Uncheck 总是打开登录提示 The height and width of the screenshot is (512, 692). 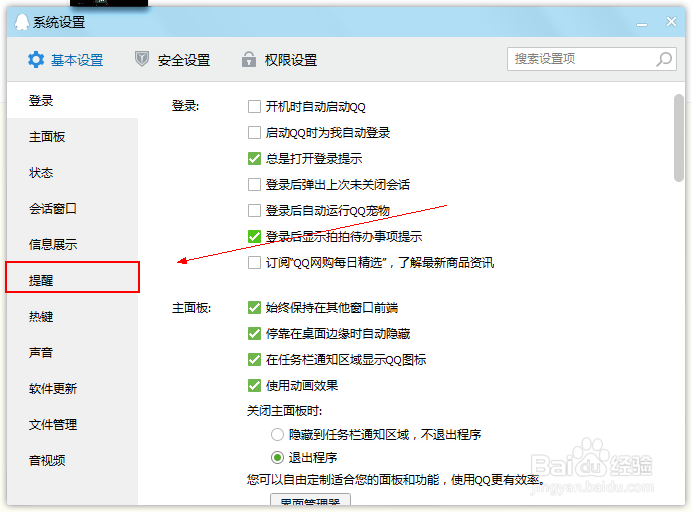click(254, 158)
